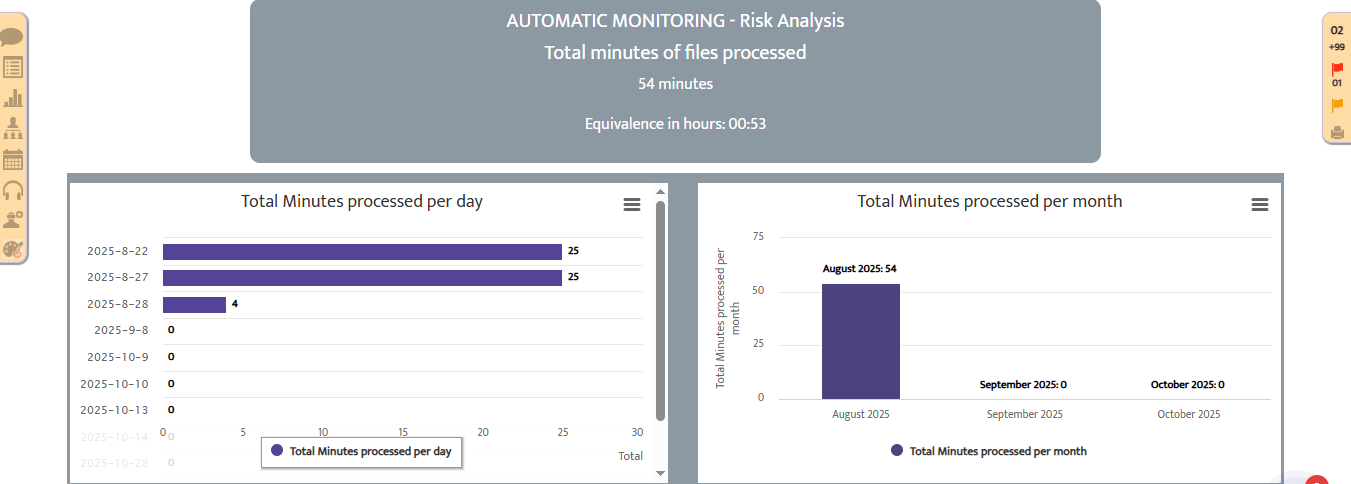1351x484 pixels.
Task: Click the August 2025 monthly bar
Action: tap(861, 341)
